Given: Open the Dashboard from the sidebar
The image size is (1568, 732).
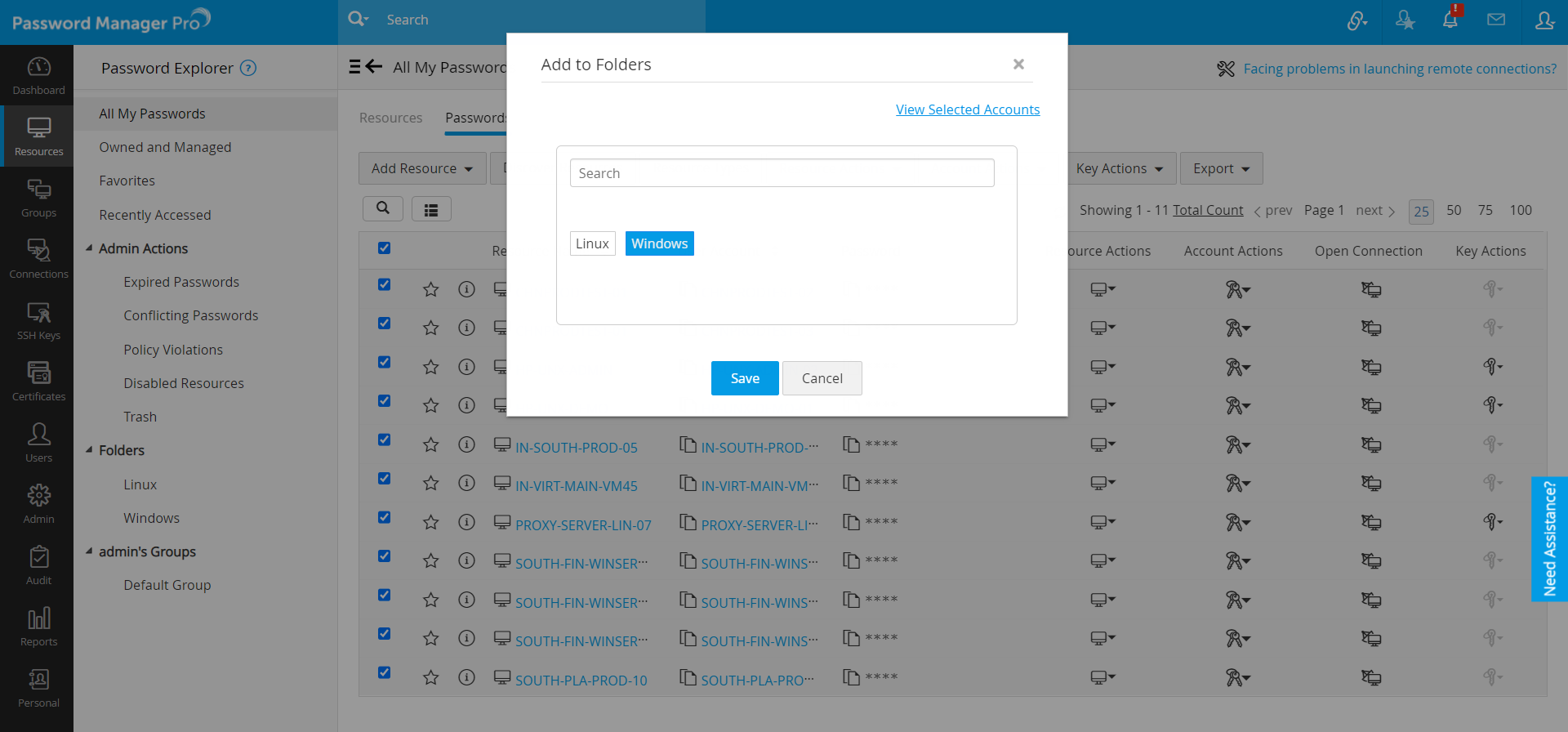Looking at the screenshot, I should tap(38, 75).
